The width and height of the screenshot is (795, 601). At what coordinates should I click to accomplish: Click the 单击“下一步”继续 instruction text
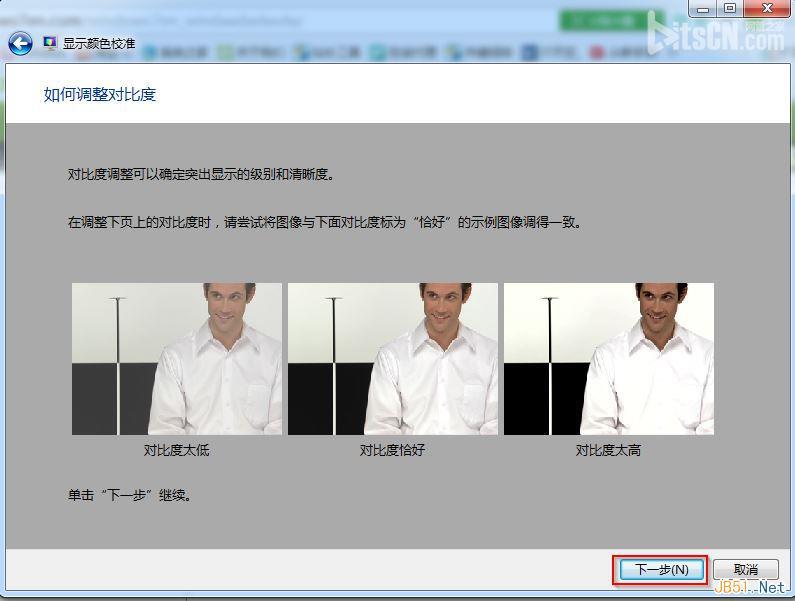coord(130,496)
